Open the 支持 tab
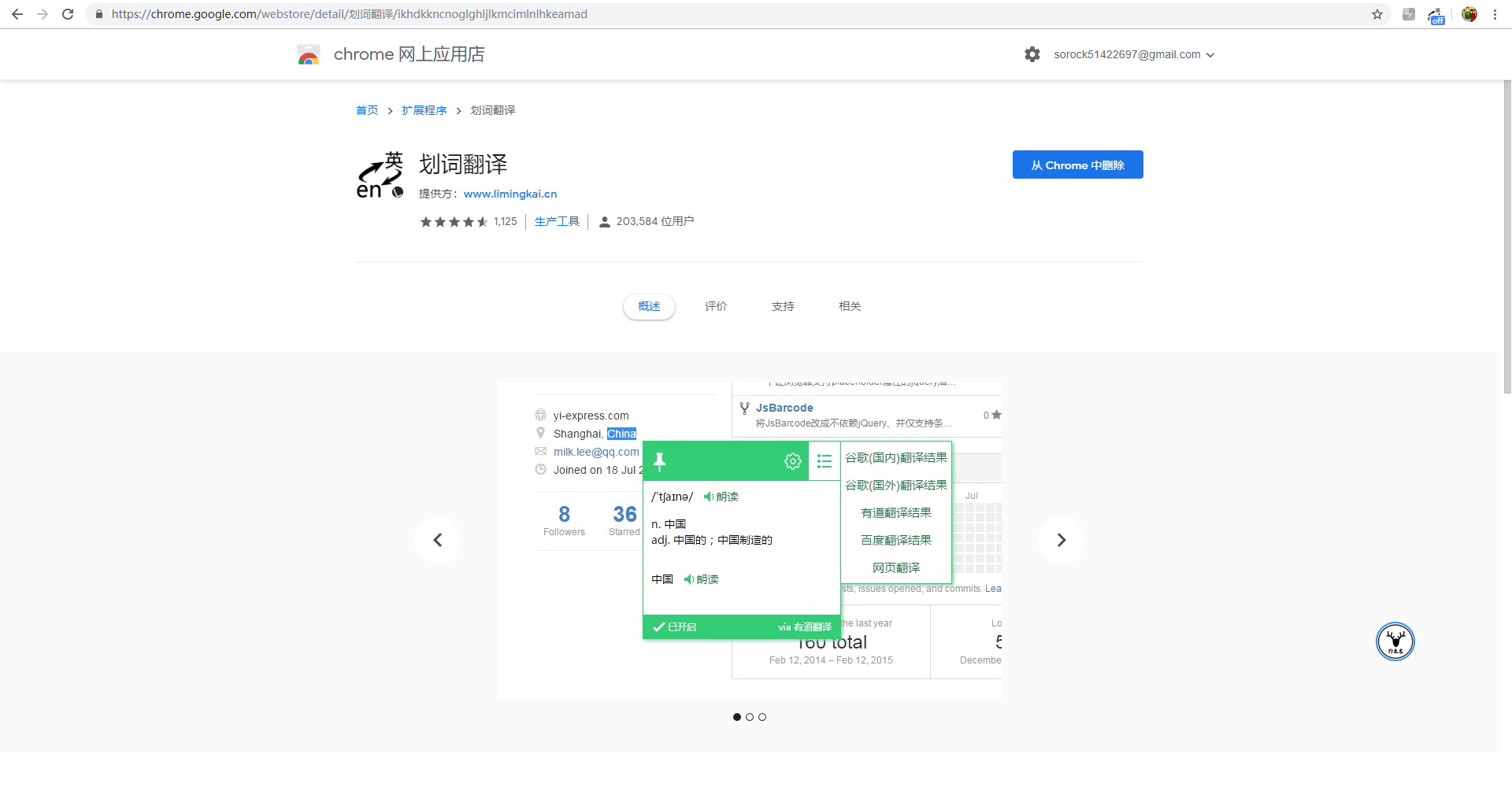The height and width of the screenshot is (791, 1512). 783,306
